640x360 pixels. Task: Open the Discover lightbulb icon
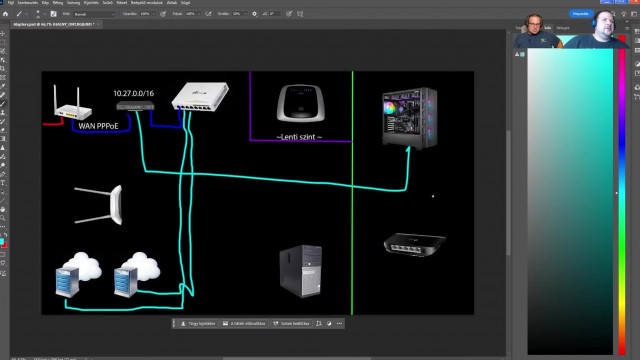click(624, 14)
